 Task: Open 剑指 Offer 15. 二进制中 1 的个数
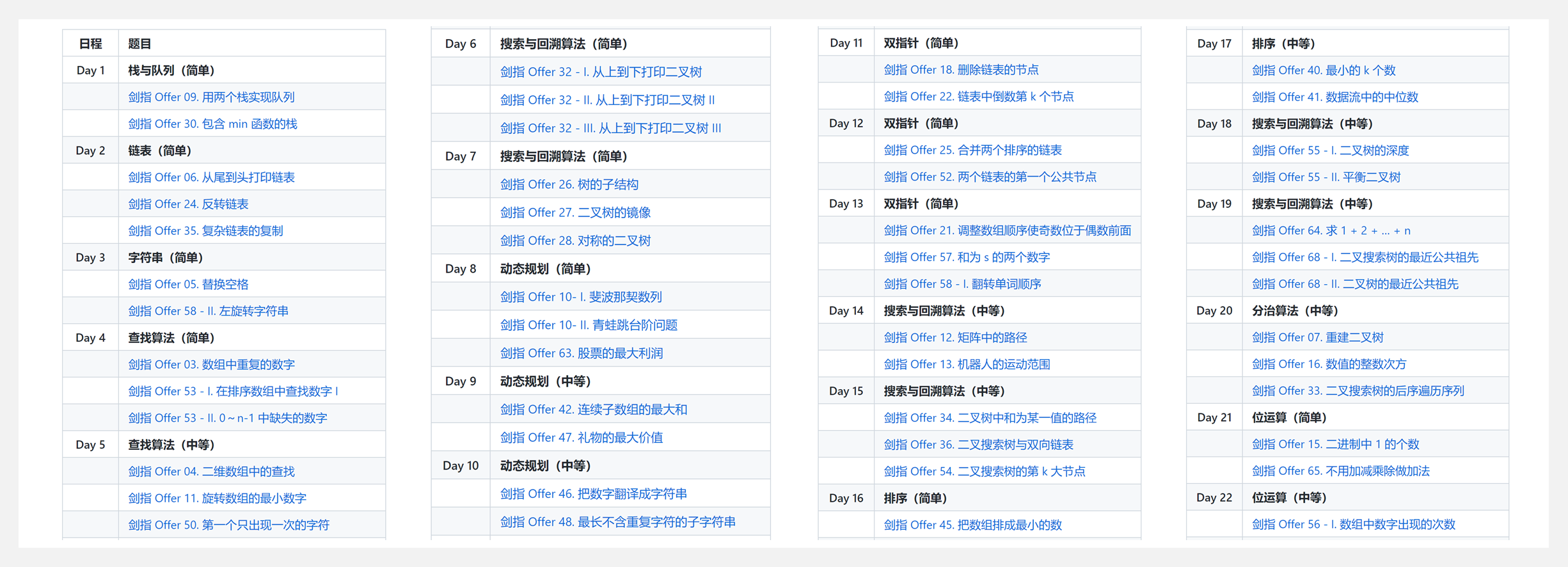1336,445
